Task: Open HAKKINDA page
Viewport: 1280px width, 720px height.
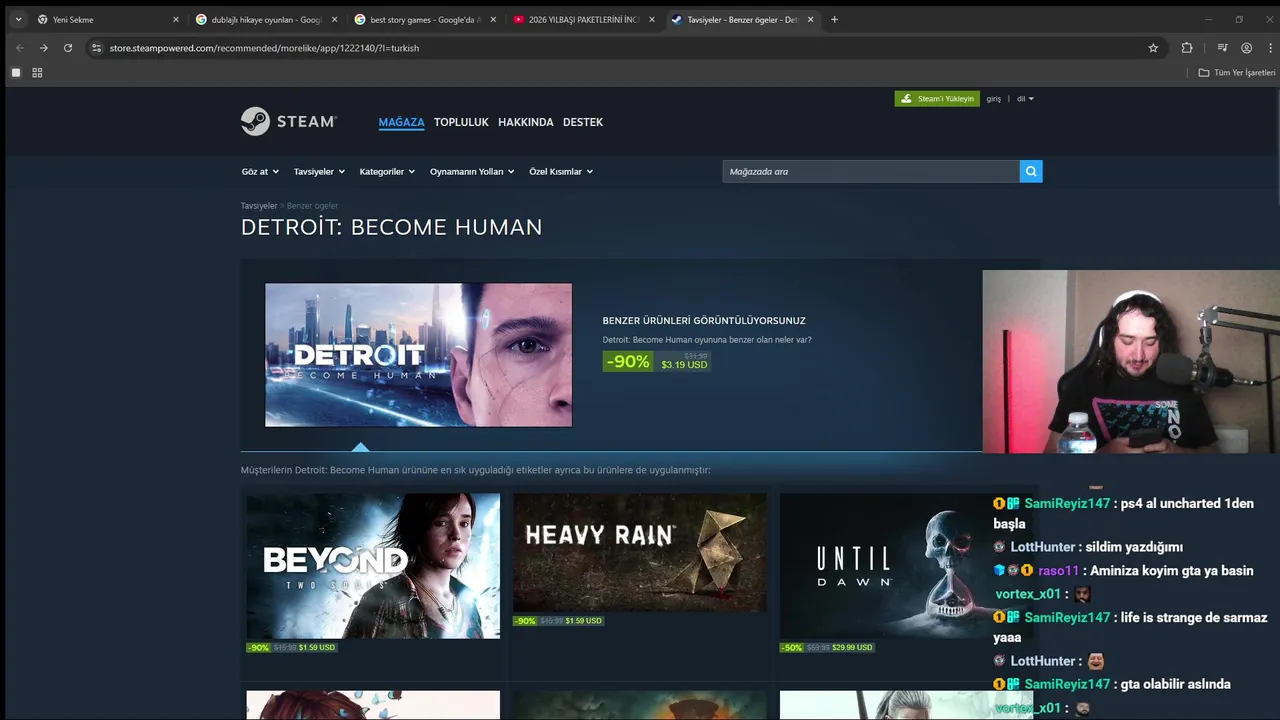Action: tap(526, 122)
